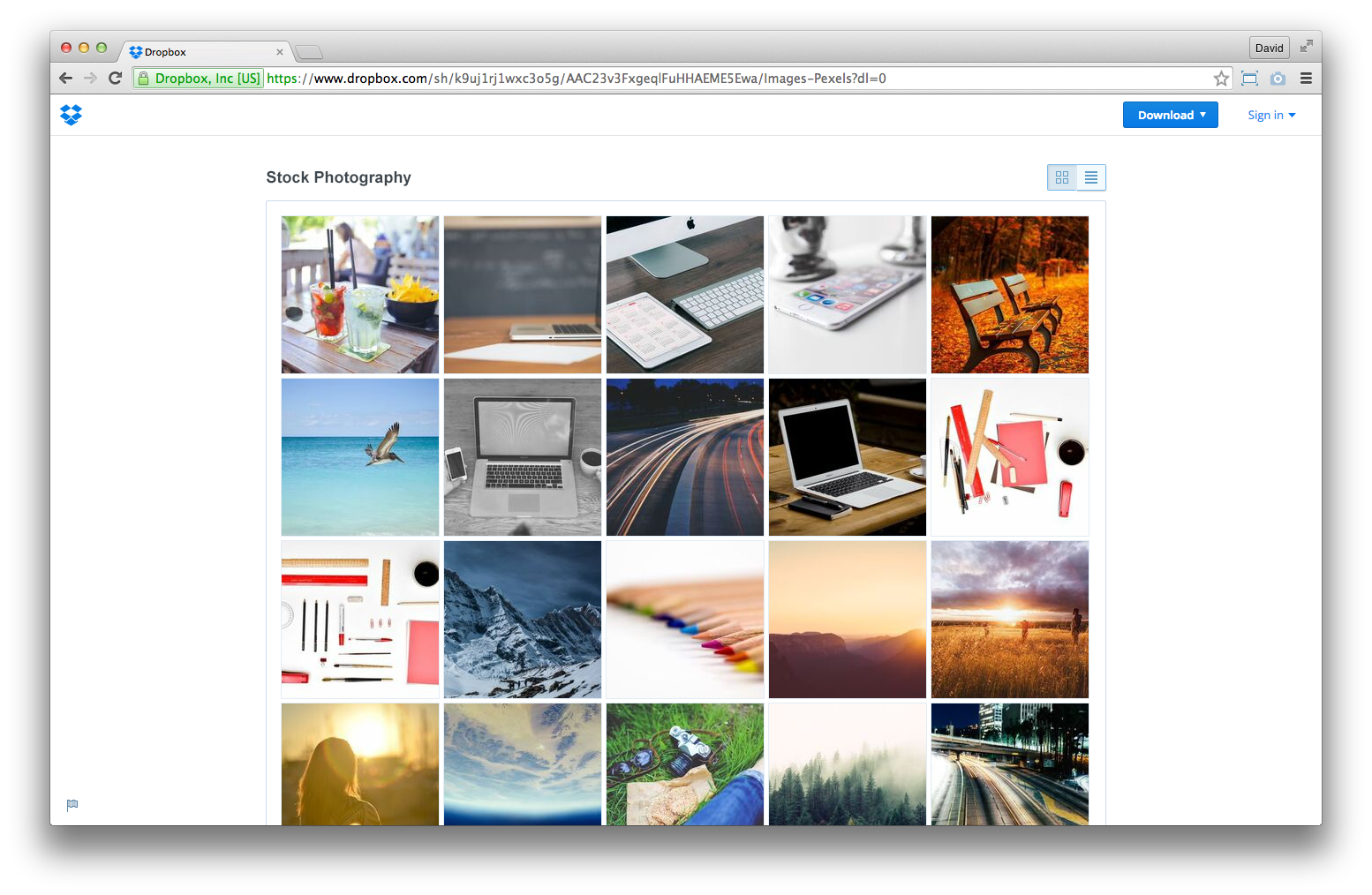Click the flag report icon

[x=72, y=804]
